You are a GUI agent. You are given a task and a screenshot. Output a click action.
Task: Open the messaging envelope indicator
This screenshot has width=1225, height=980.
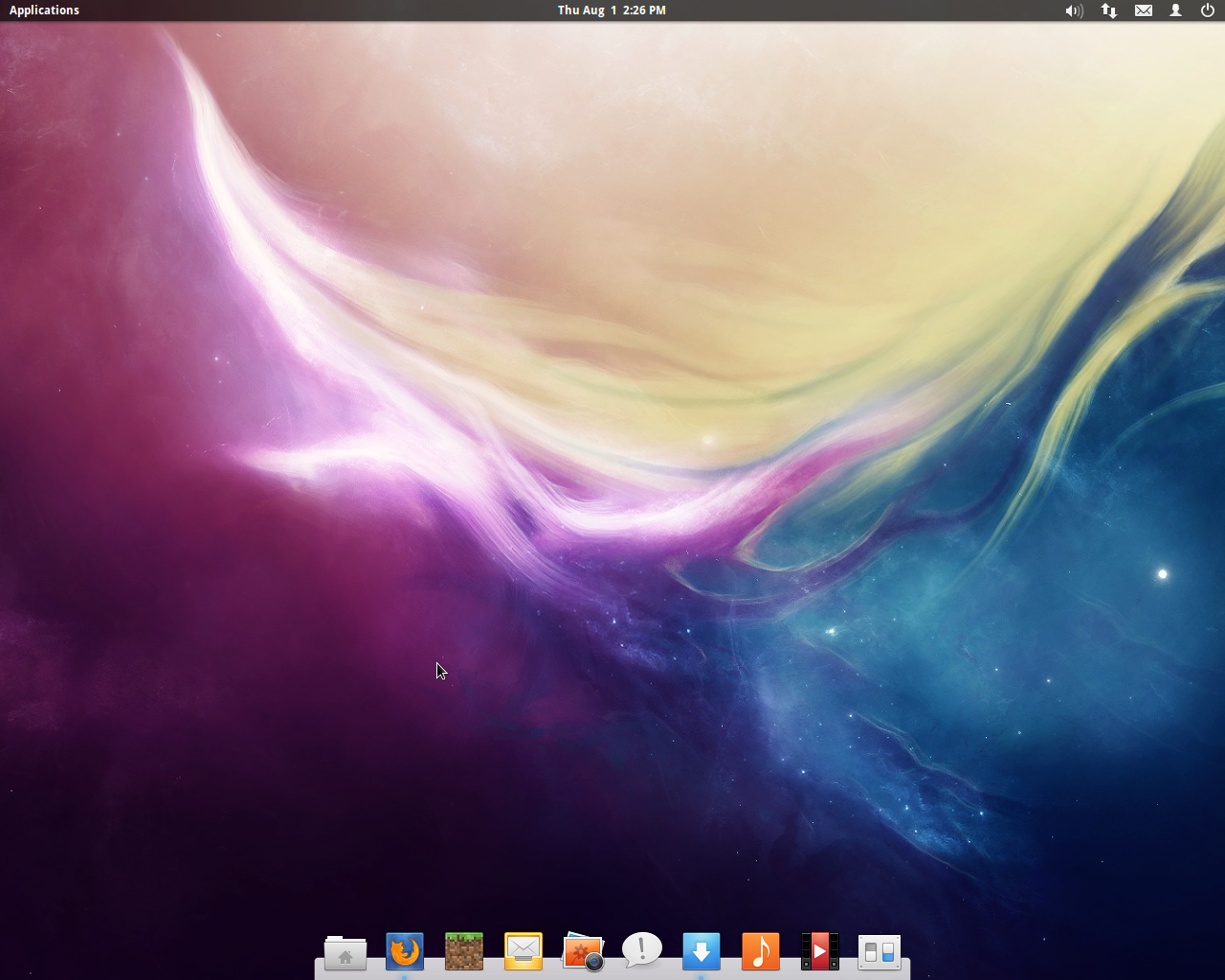1144,11
